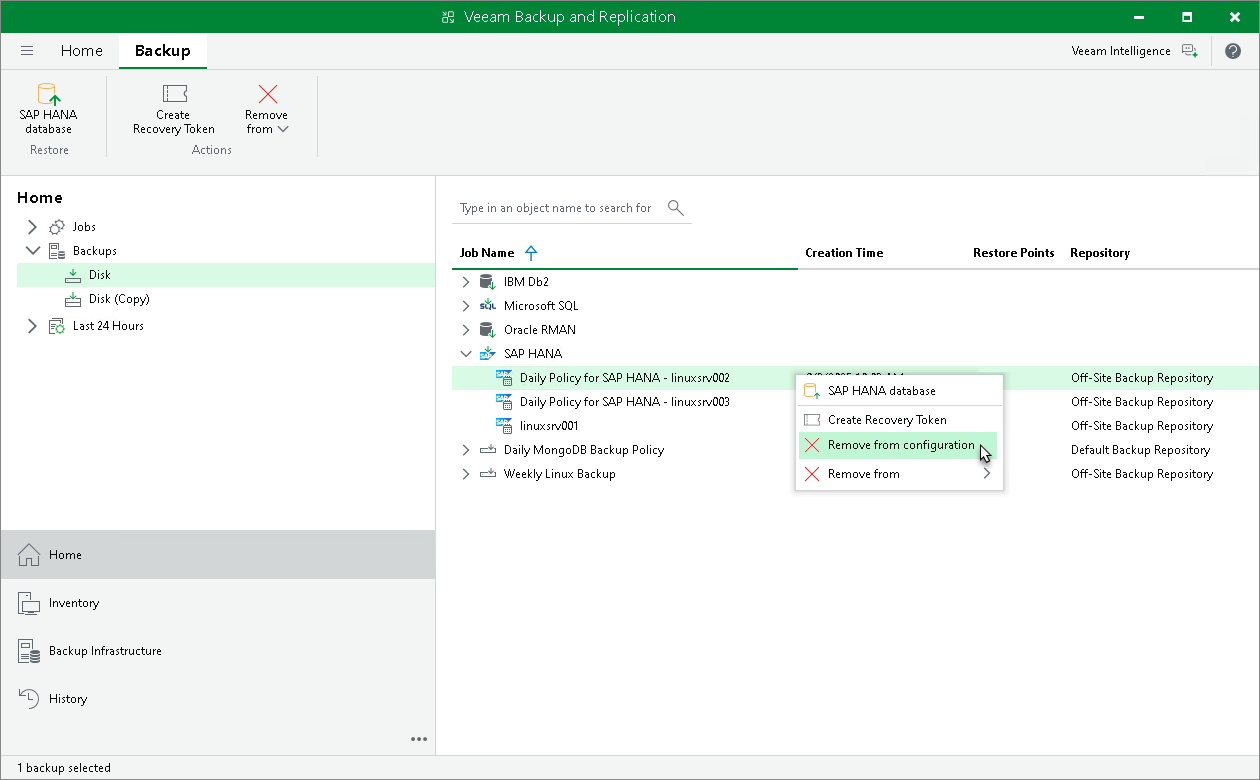The height and width of the screenshot is (780, 1260).
Task: Sort by Restore Points column
Action: [x=1013, y=253]
